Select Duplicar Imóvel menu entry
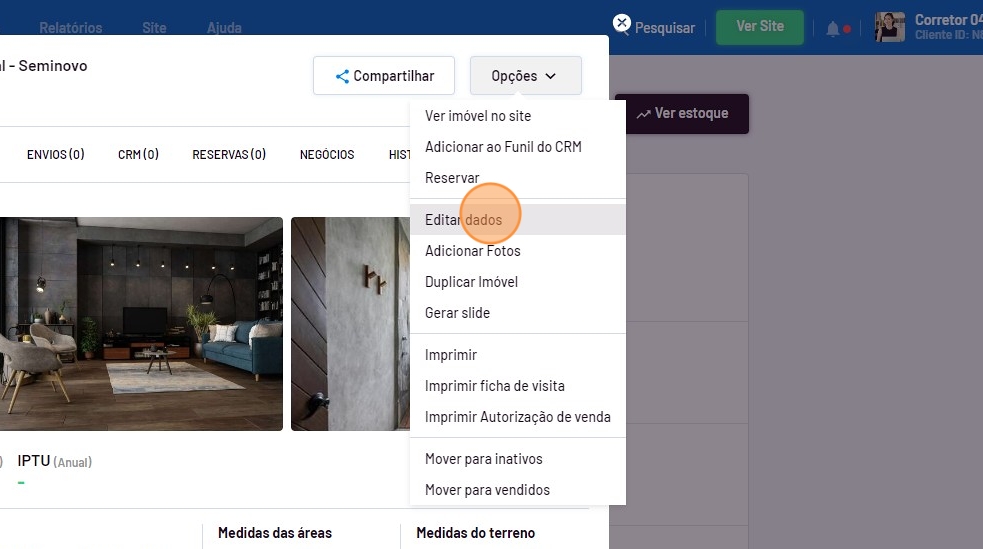The height and width of the screenshot is (549, 983). click(471, 282)
